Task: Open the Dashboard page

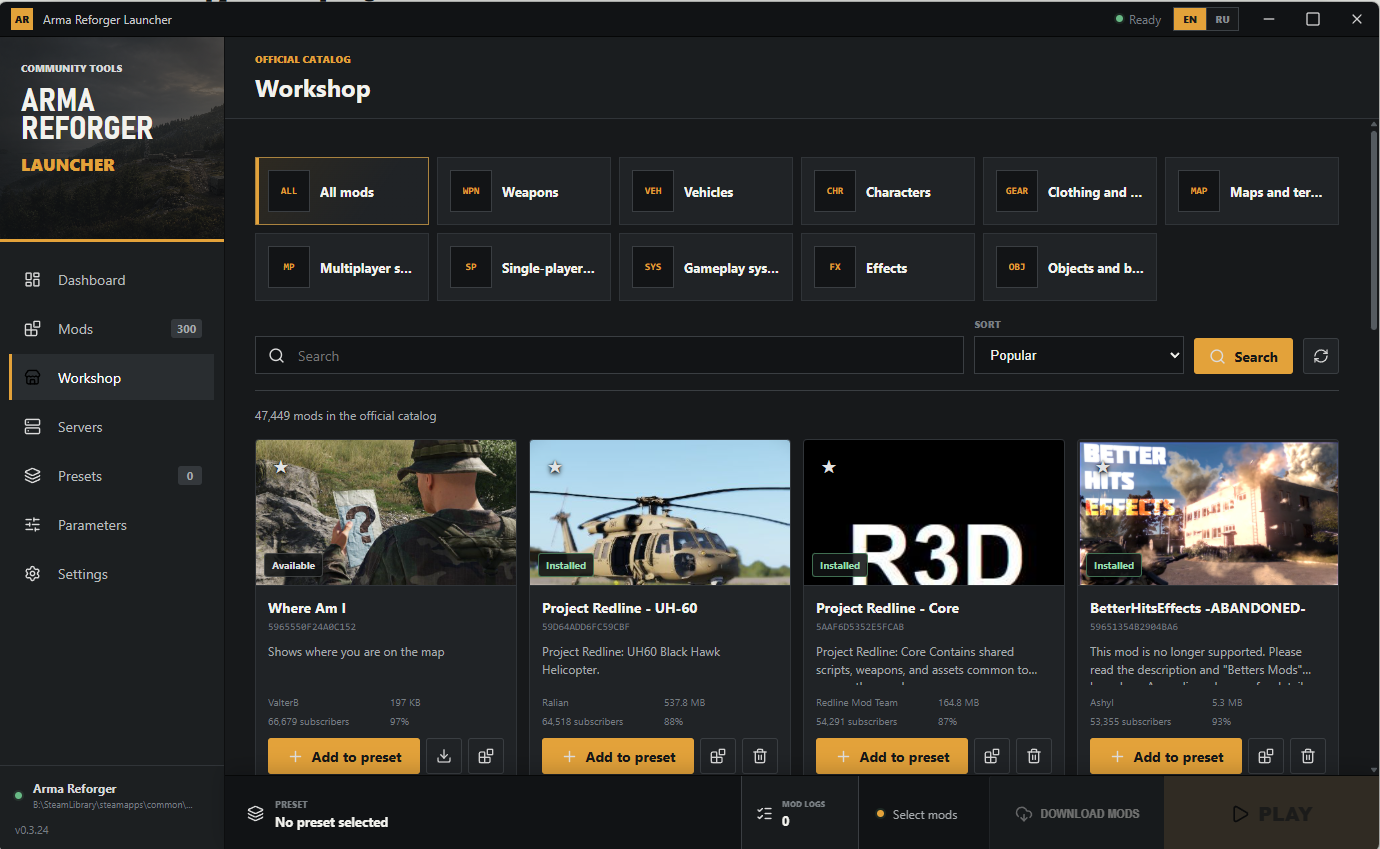Action: pyautogui.click(x=111, y=280)
